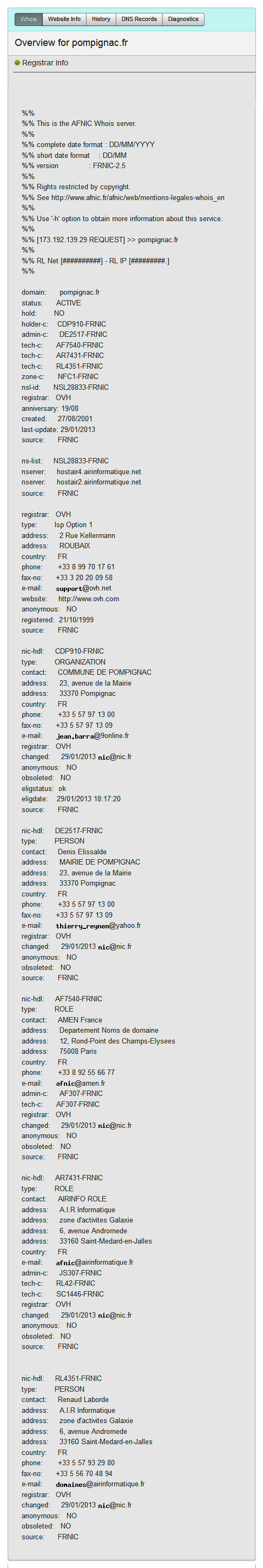
Task: Select the DNS Records tab
Action: pos(139,19)
